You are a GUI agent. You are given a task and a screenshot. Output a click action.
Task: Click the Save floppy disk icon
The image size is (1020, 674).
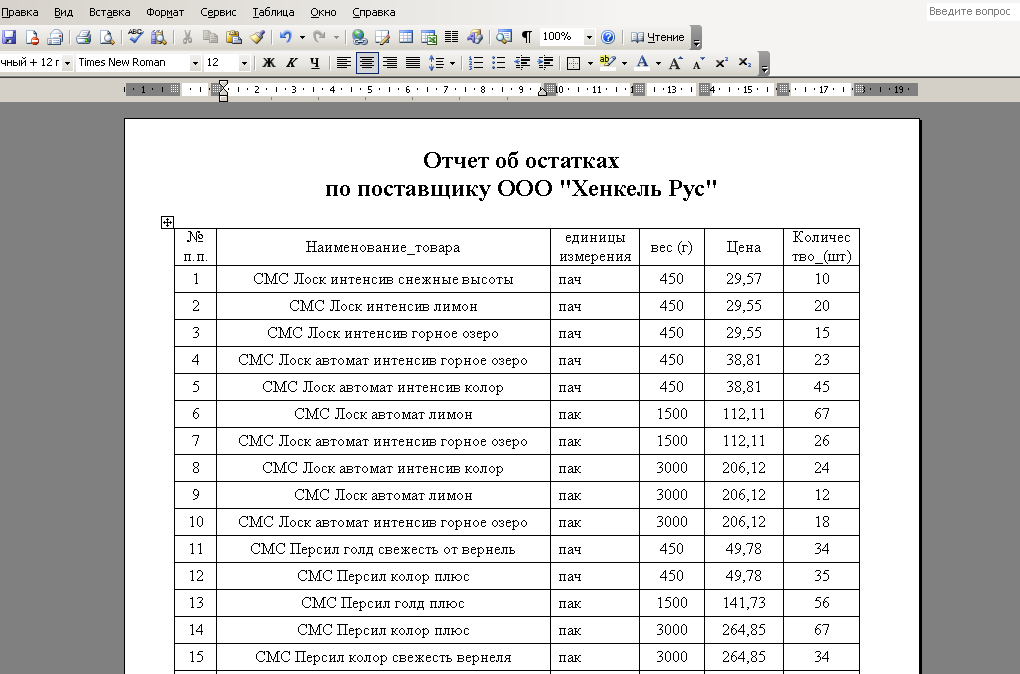(x=9, y=37)
